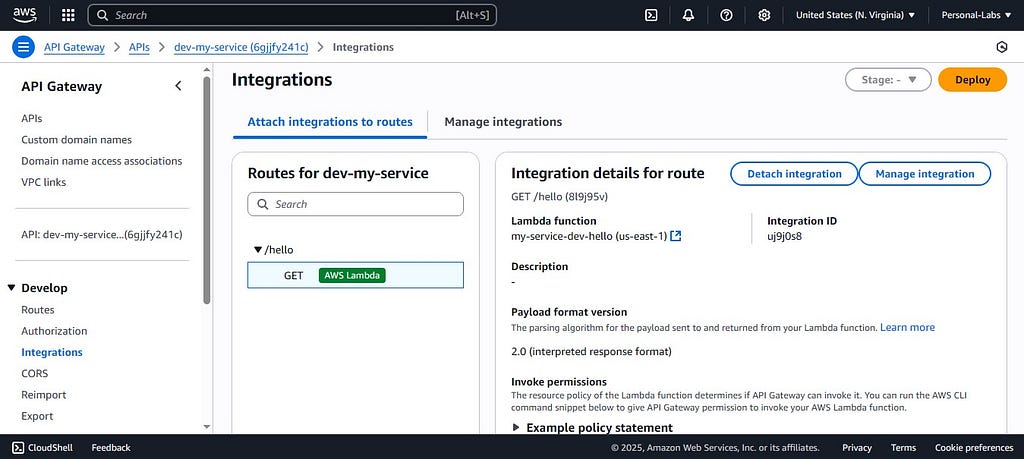Click Detach integration button
This screenshot has height=459, width=1024.
click(794, 174)
